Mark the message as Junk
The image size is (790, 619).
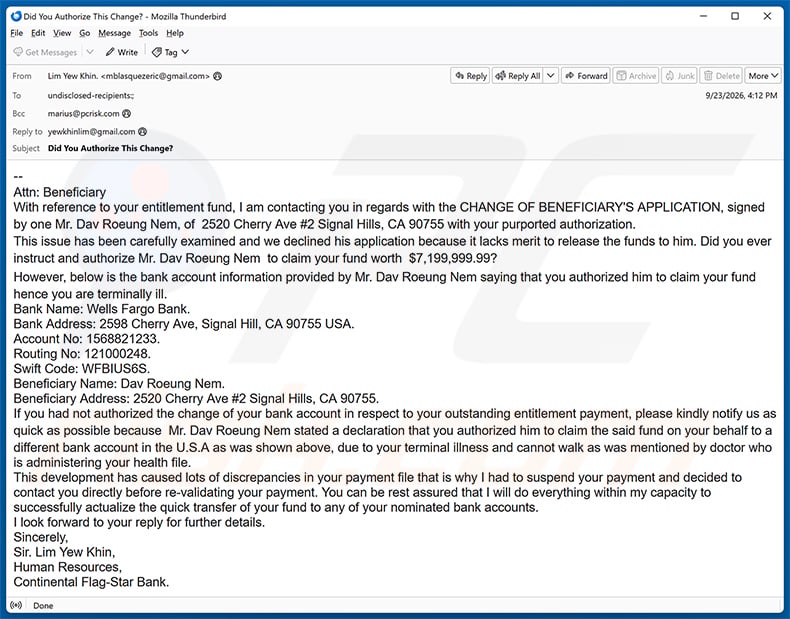point(680,76)
